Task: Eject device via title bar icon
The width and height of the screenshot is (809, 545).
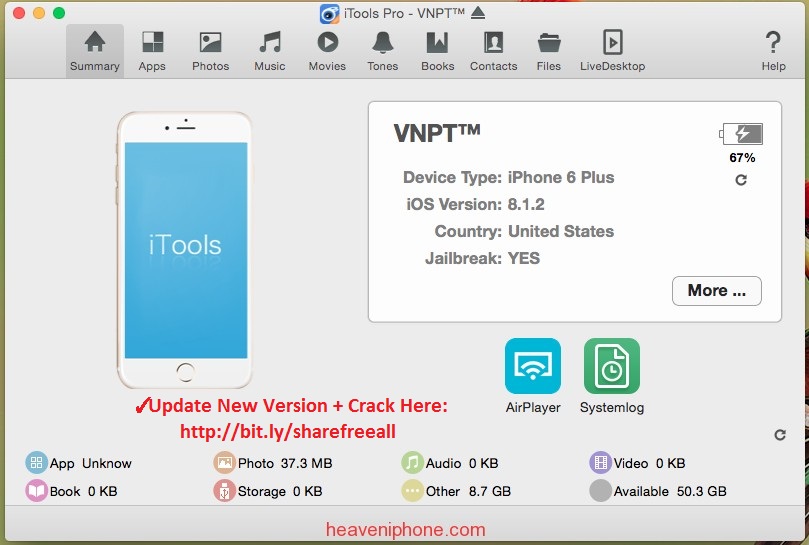Action: coord(478,13)
